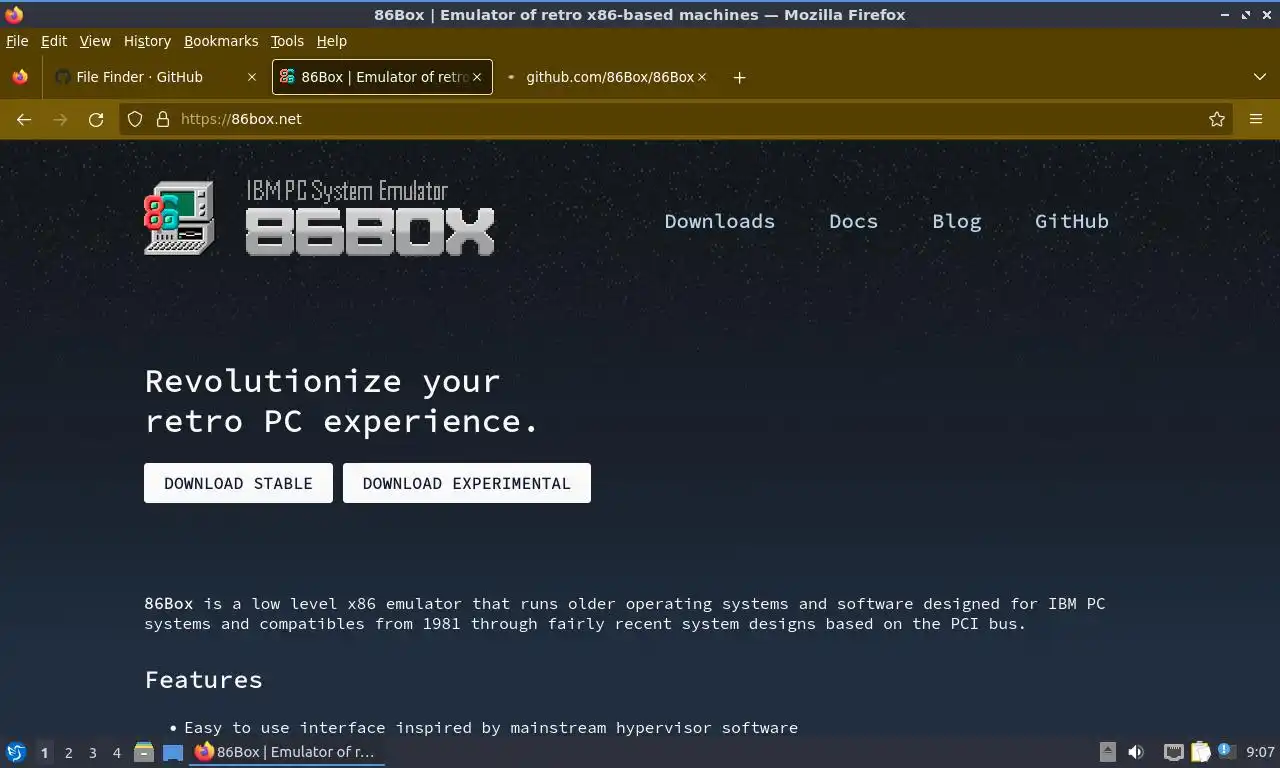Open the volume speaker tray icon
This screenshot has height=768, width=1280.
click(1136, 752)
